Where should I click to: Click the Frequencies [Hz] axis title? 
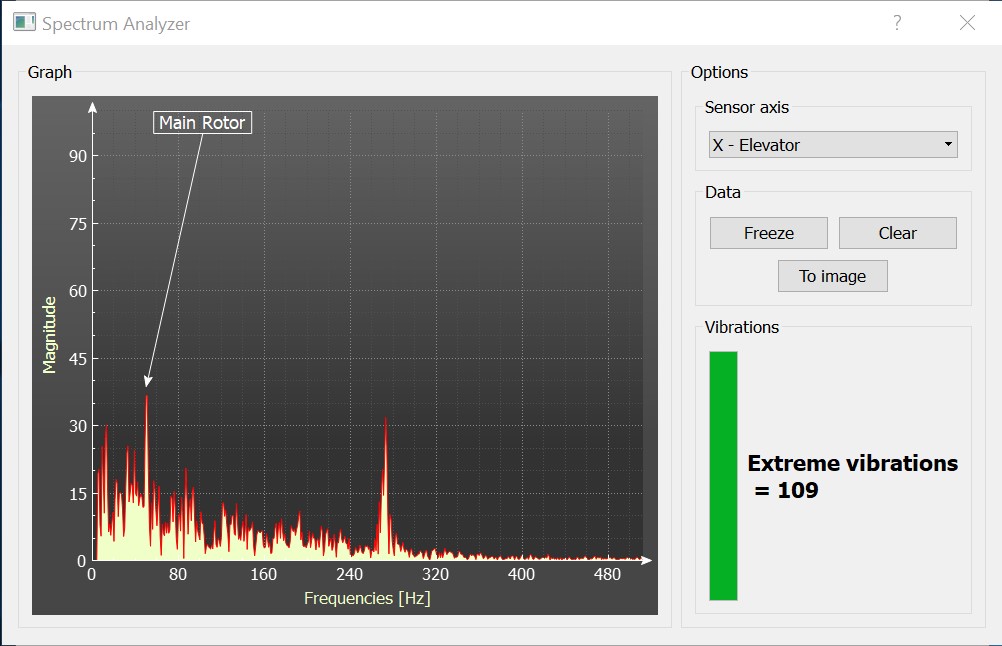367,598
